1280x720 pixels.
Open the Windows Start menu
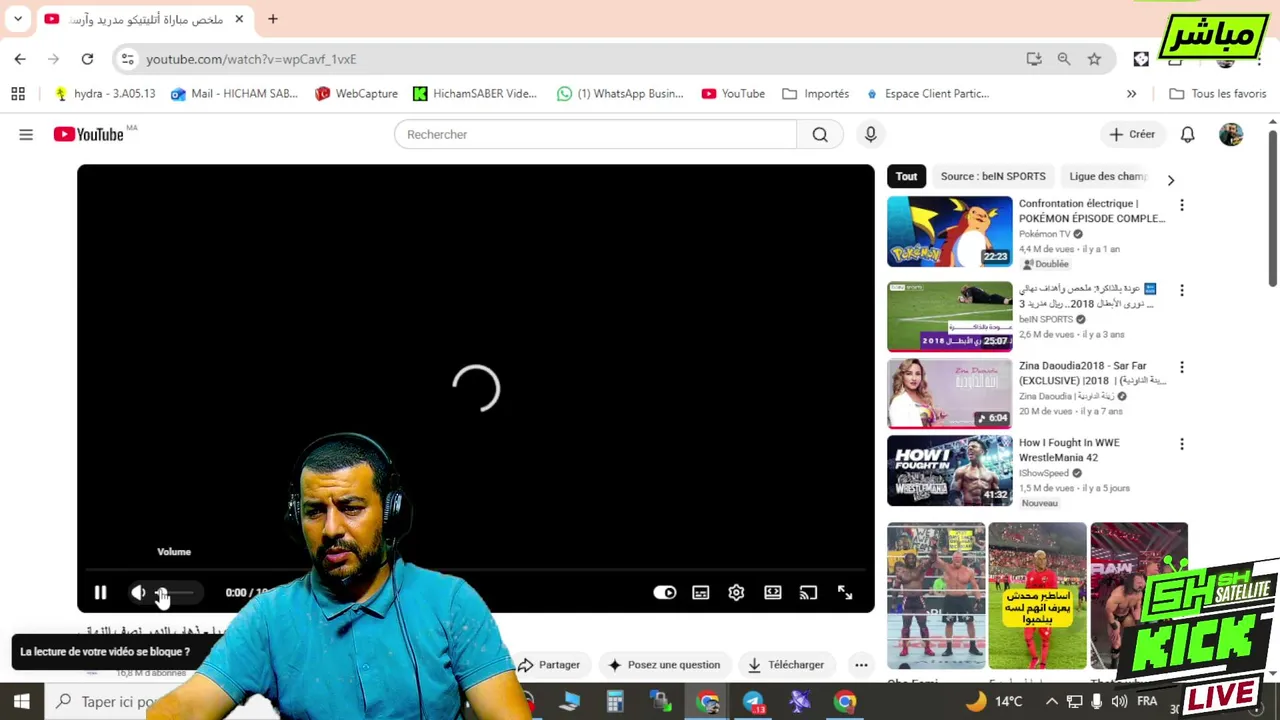point(21,702)
